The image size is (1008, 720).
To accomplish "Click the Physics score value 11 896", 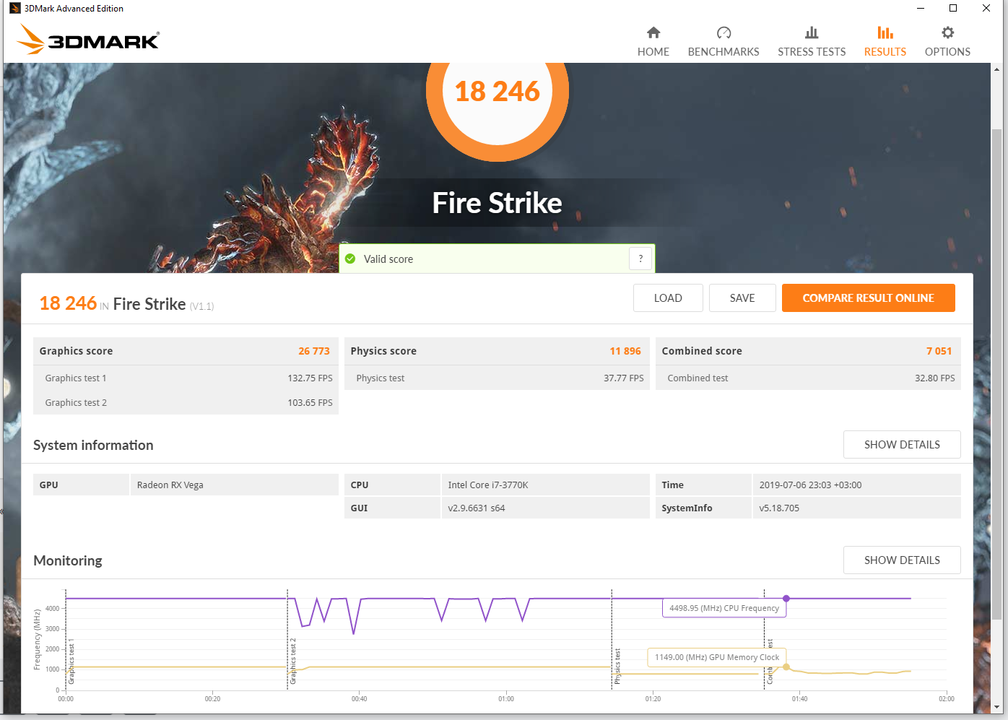I will pyautogui.click(x=625, y=351).
